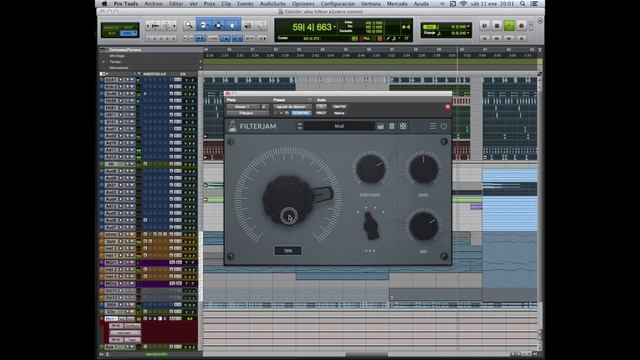Screen dimensions: 640x360
Task: Click the filter percentage value field
Action: coord(288,251)
